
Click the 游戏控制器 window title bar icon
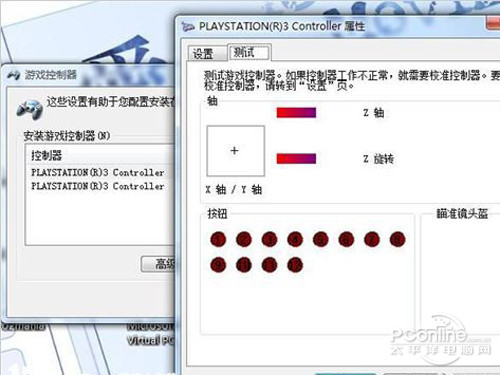(x=14, y=75)
